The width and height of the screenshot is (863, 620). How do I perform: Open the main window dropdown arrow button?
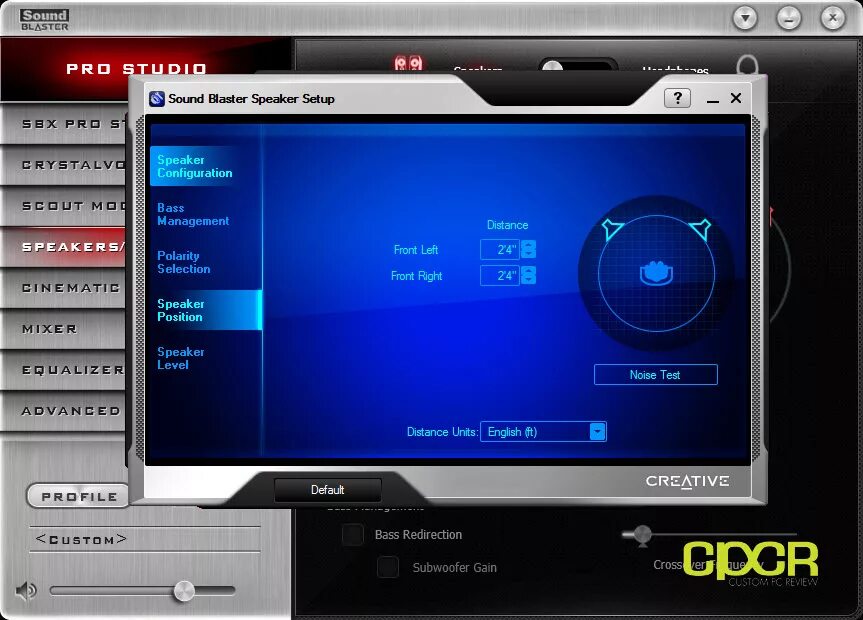pos(745,18)
